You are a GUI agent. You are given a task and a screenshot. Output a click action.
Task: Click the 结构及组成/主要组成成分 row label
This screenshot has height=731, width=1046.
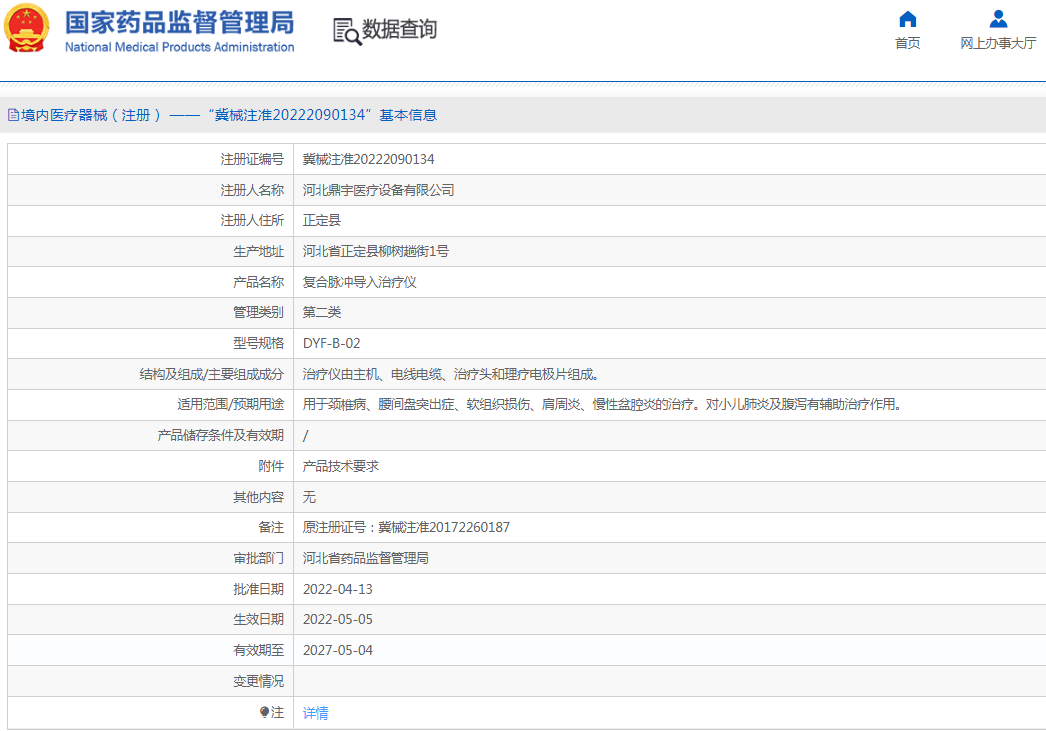point(211,374)
